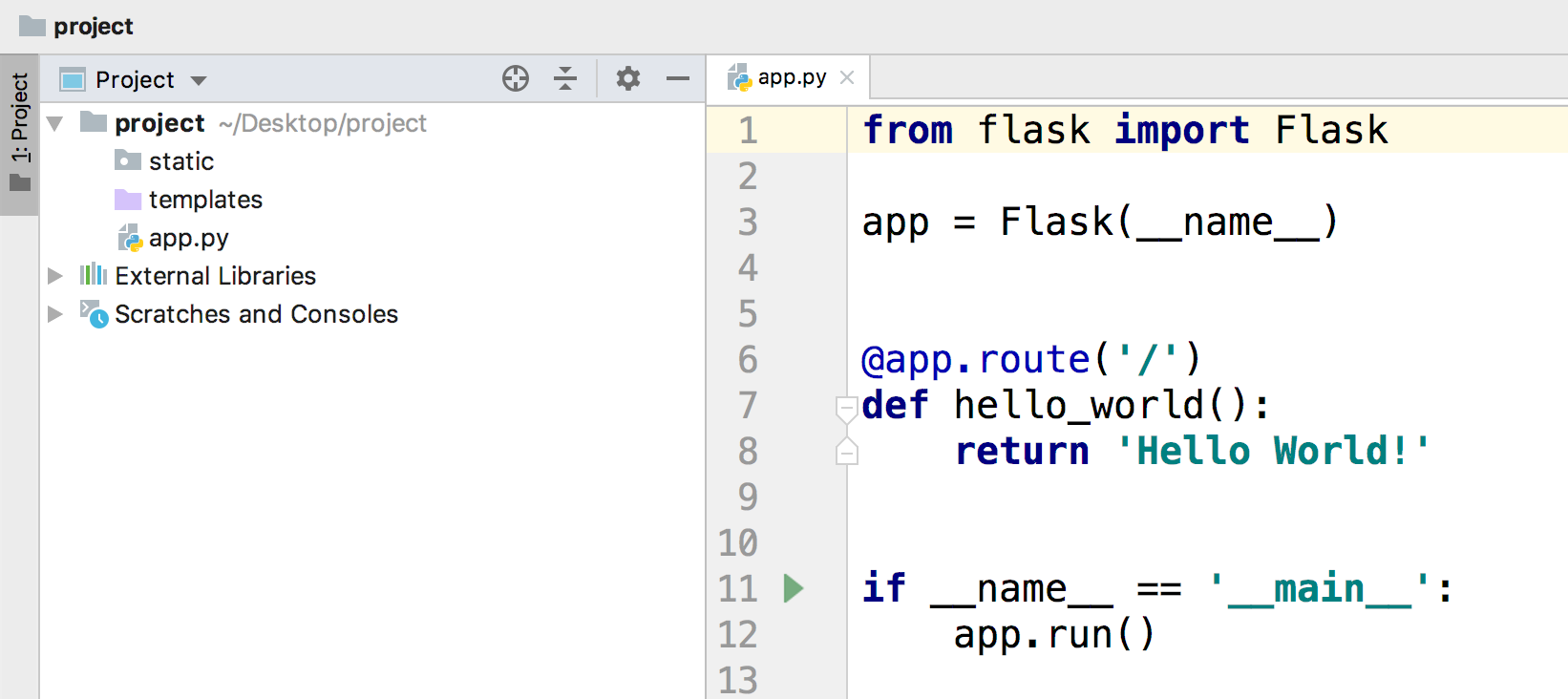Open the Project panel settings gear
Image resolution: width=1568 pixels, height=699 pixels.
pos(627,78)
